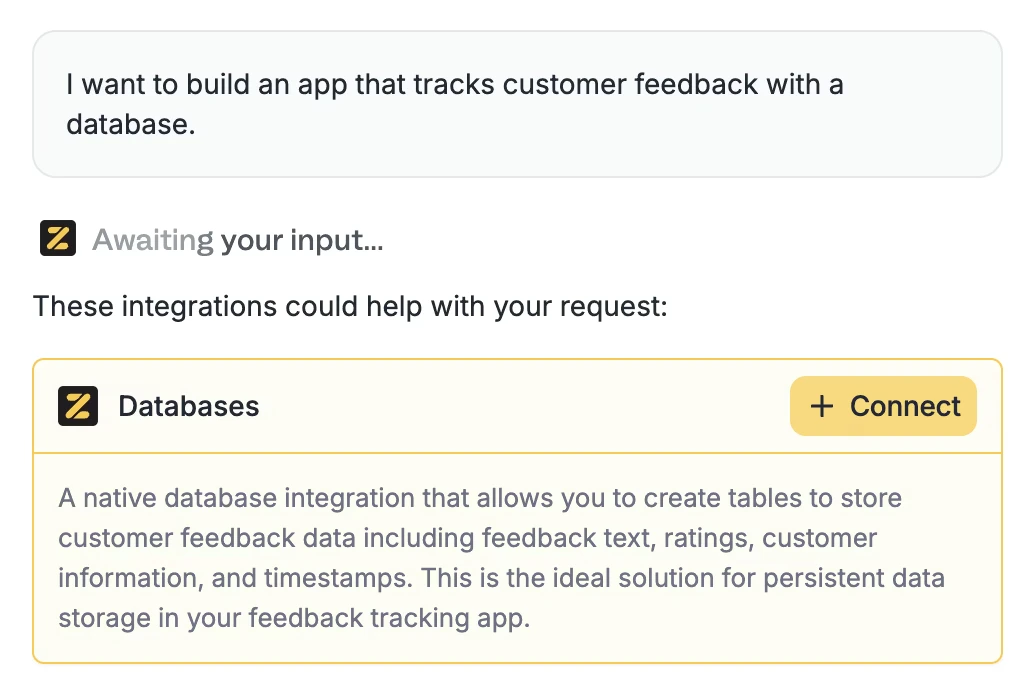Screen dimensions: 1032x690
Task: Select the Databases integration card
Action: 516,510
